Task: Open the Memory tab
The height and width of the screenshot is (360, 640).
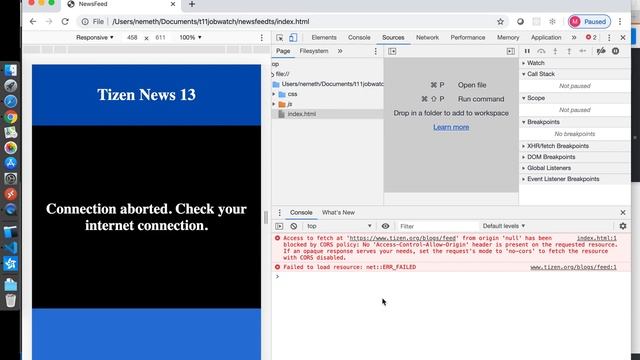Action: 508,38
